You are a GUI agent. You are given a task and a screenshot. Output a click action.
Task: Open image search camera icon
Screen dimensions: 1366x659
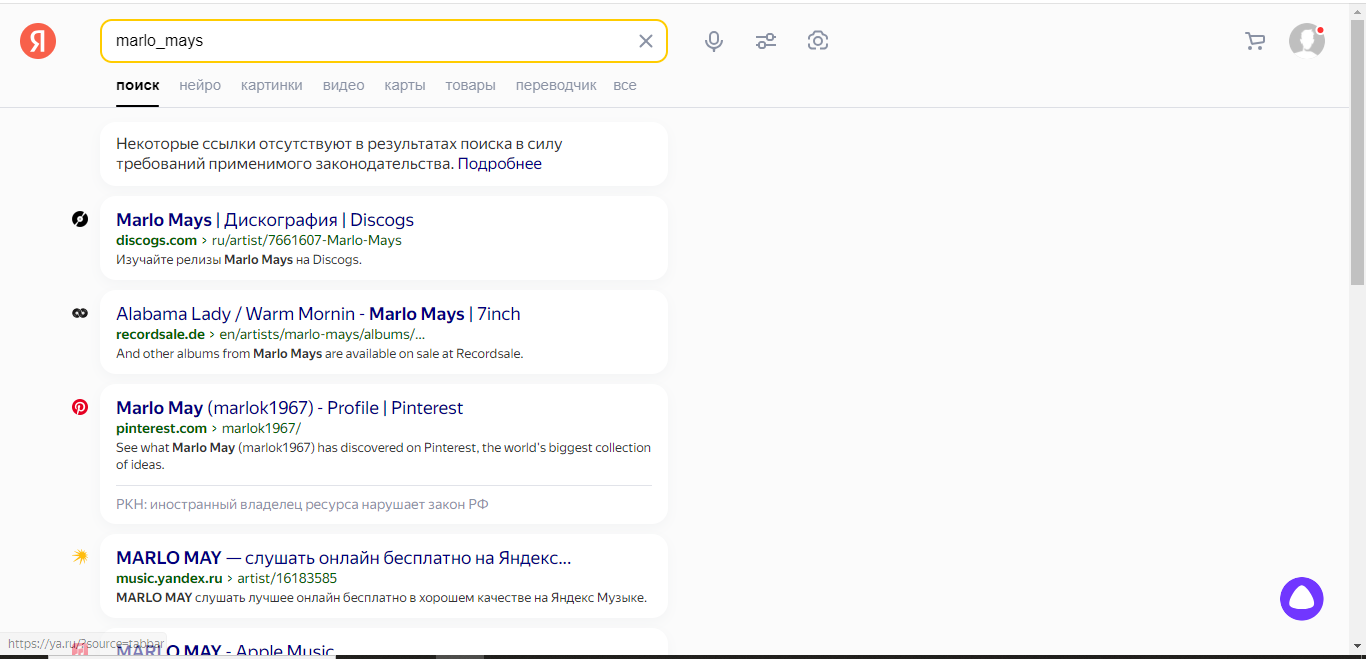[x=818, y=41]
